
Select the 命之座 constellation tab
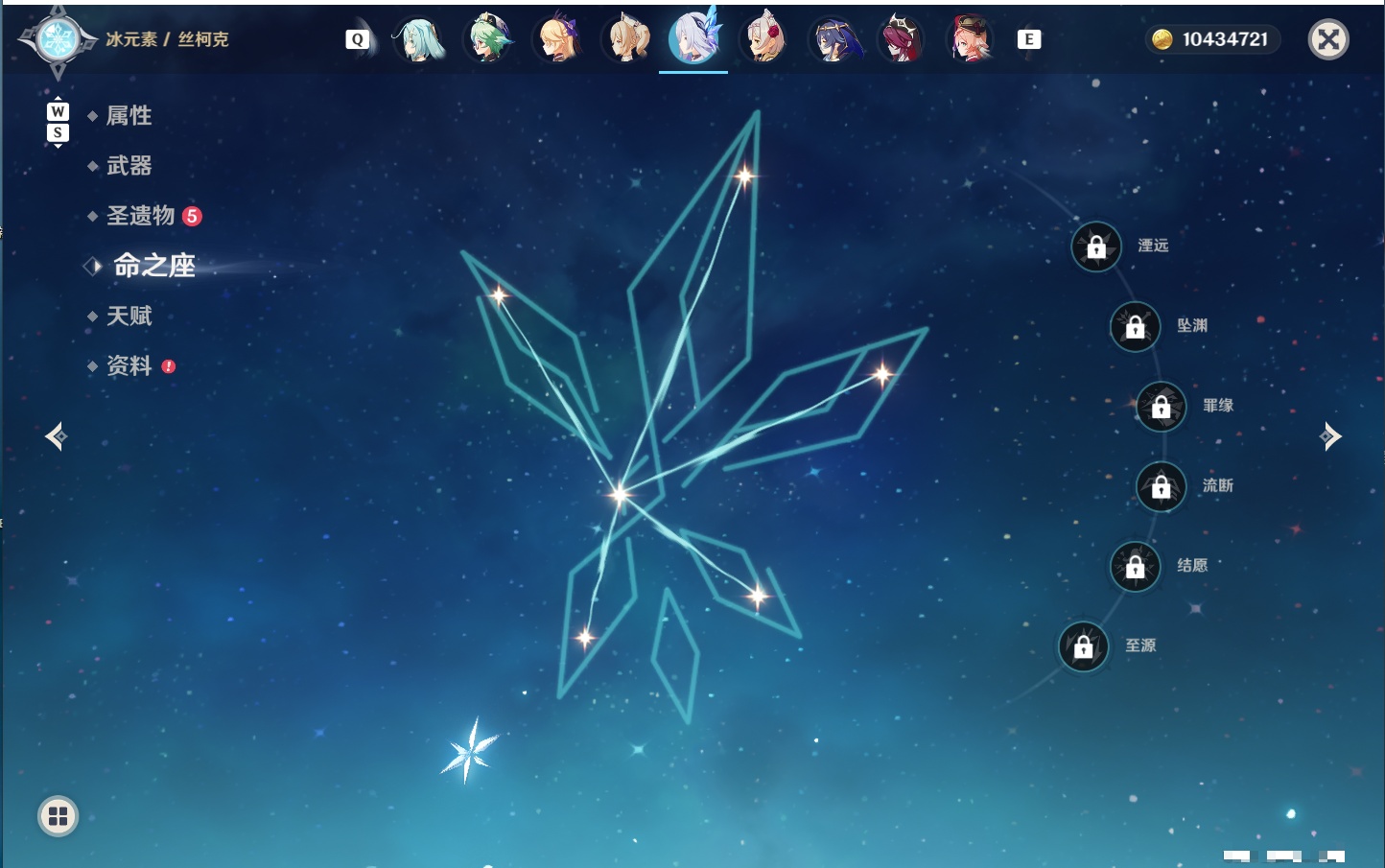coord(153,266)
